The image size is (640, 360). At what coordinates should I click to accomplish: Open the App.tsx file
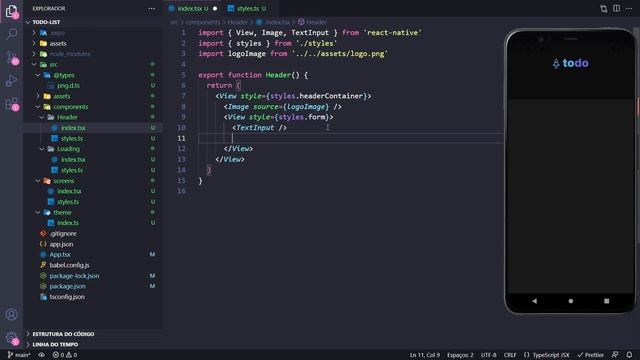click(x=60, y=255)
